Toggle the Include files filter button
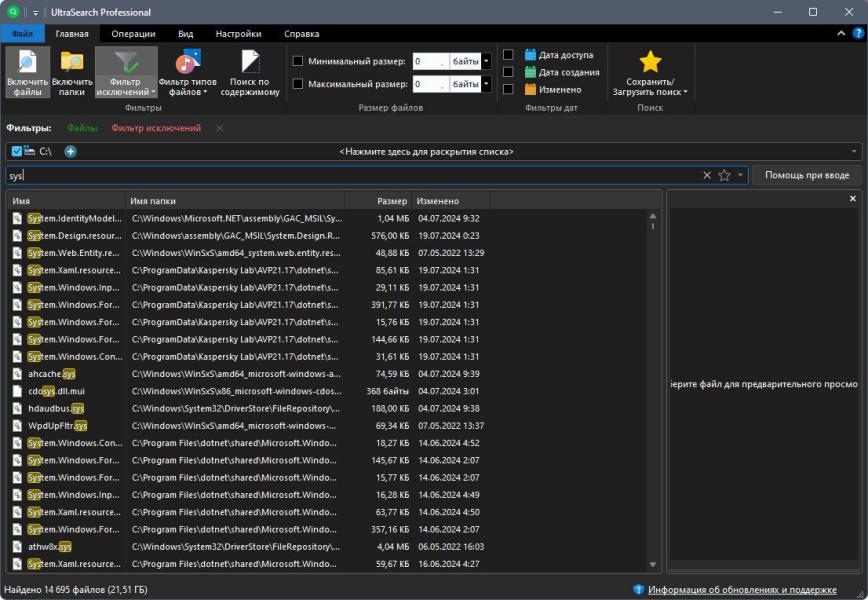Screen dimensions: 868x600 pos(27,72)
